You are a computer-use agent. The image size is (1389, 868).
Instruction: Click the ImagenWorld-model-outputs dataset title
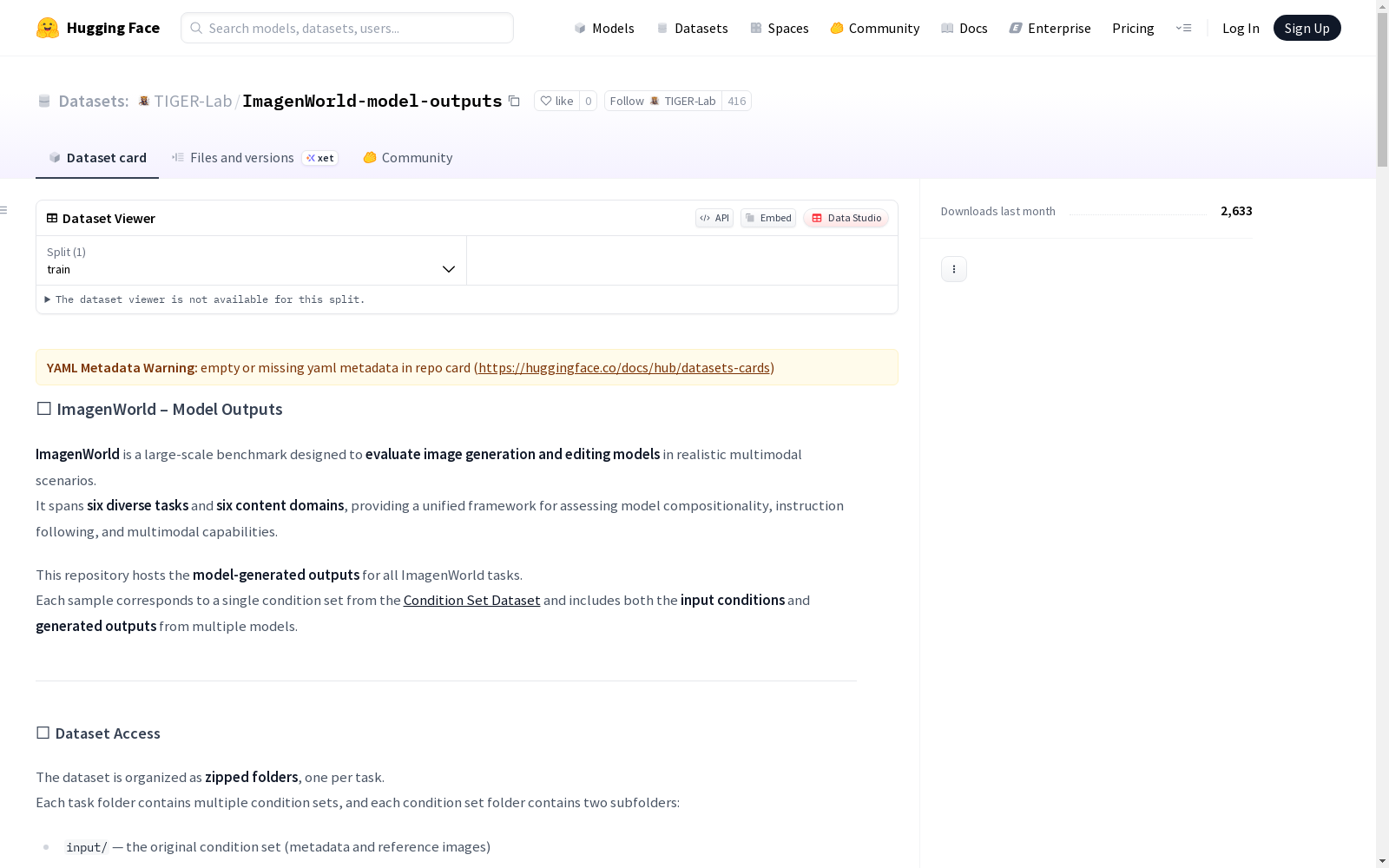(372, 101)
